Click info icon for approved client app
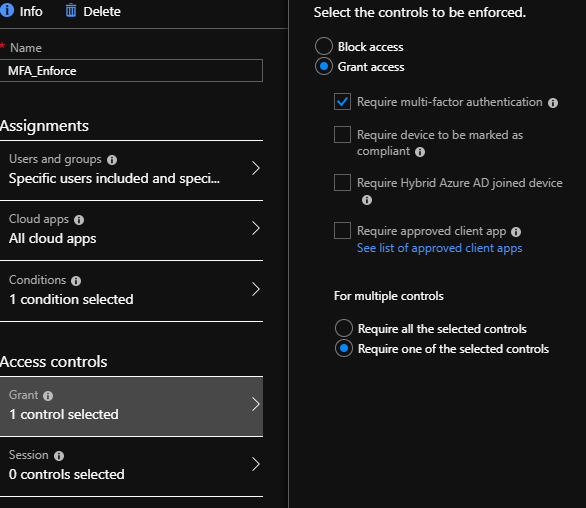 coord(516,232)
